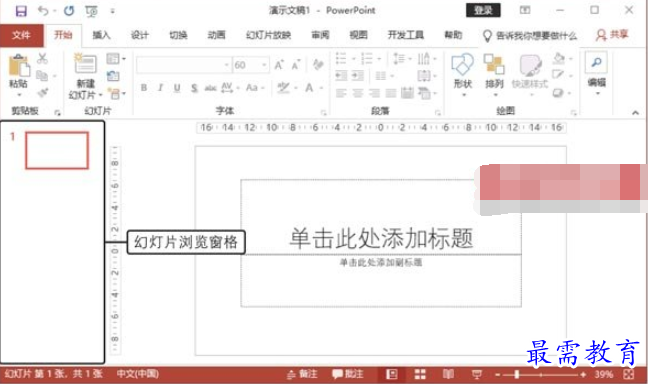This screenshot has height=384, width=648.
Task: Add a new slide with 新建幻灯片
Action: pos(86,77)
